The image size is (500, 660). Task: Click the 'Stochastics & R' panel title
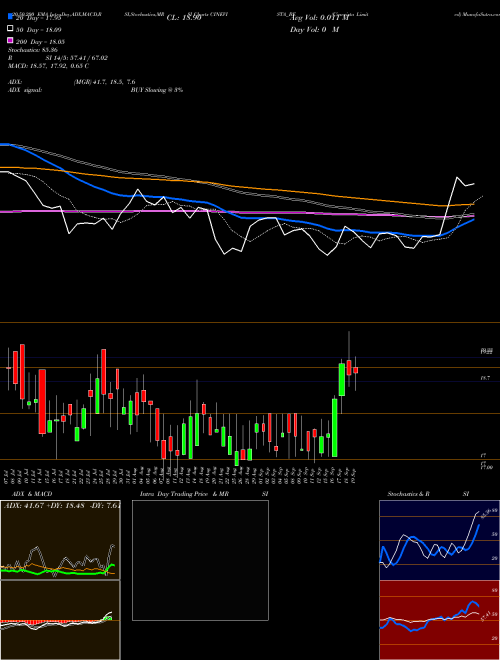pos(409,494)
